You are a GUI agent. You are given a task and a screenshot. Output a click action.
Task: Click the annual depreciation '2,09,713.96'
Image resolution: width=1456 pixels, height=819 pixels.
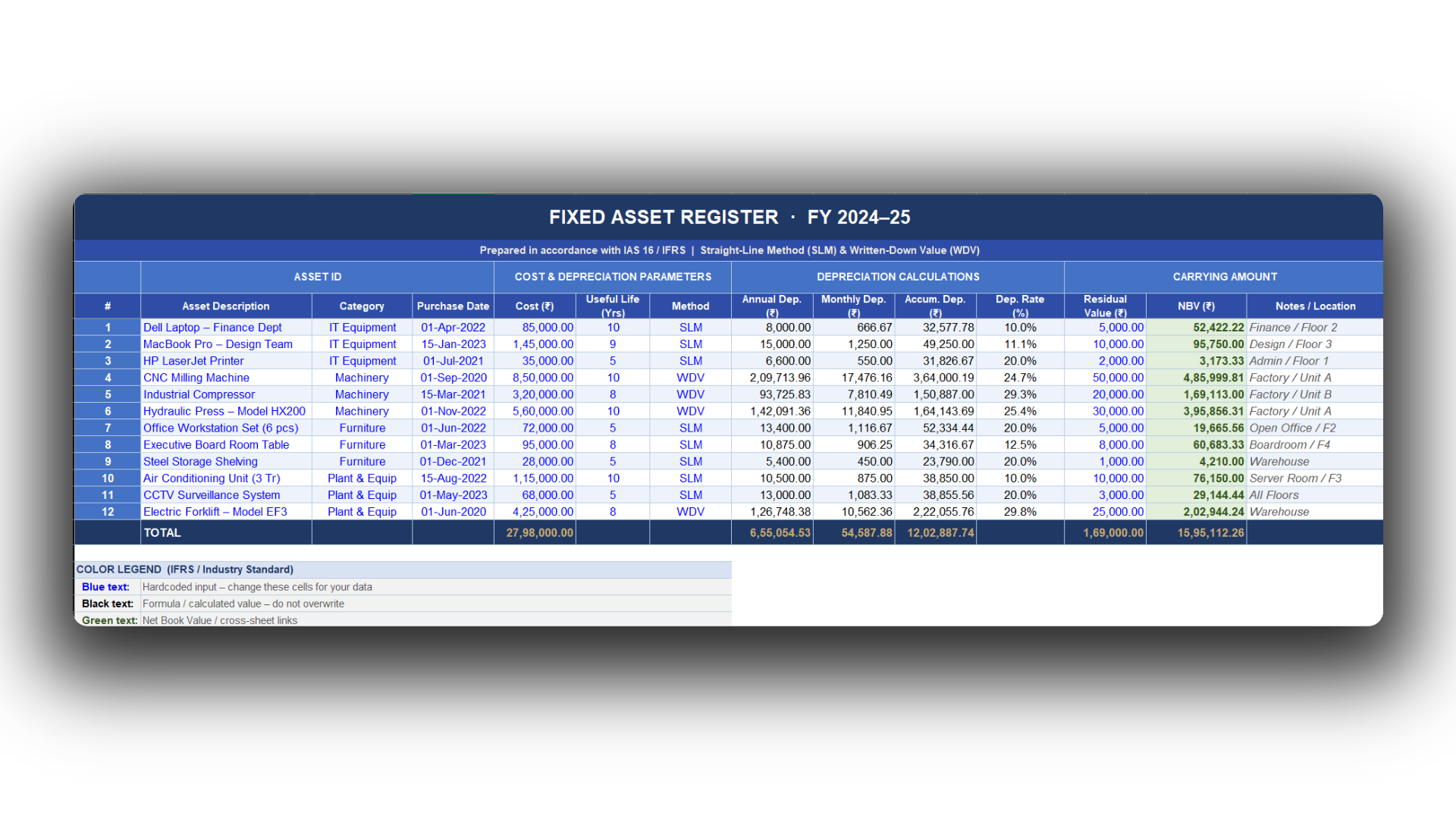pyautogui.click(x=772, y=378)
